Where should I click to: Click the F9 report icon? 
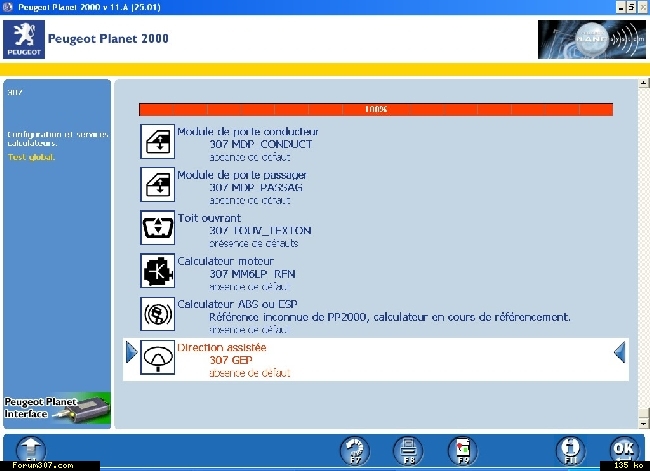point(463,451)
